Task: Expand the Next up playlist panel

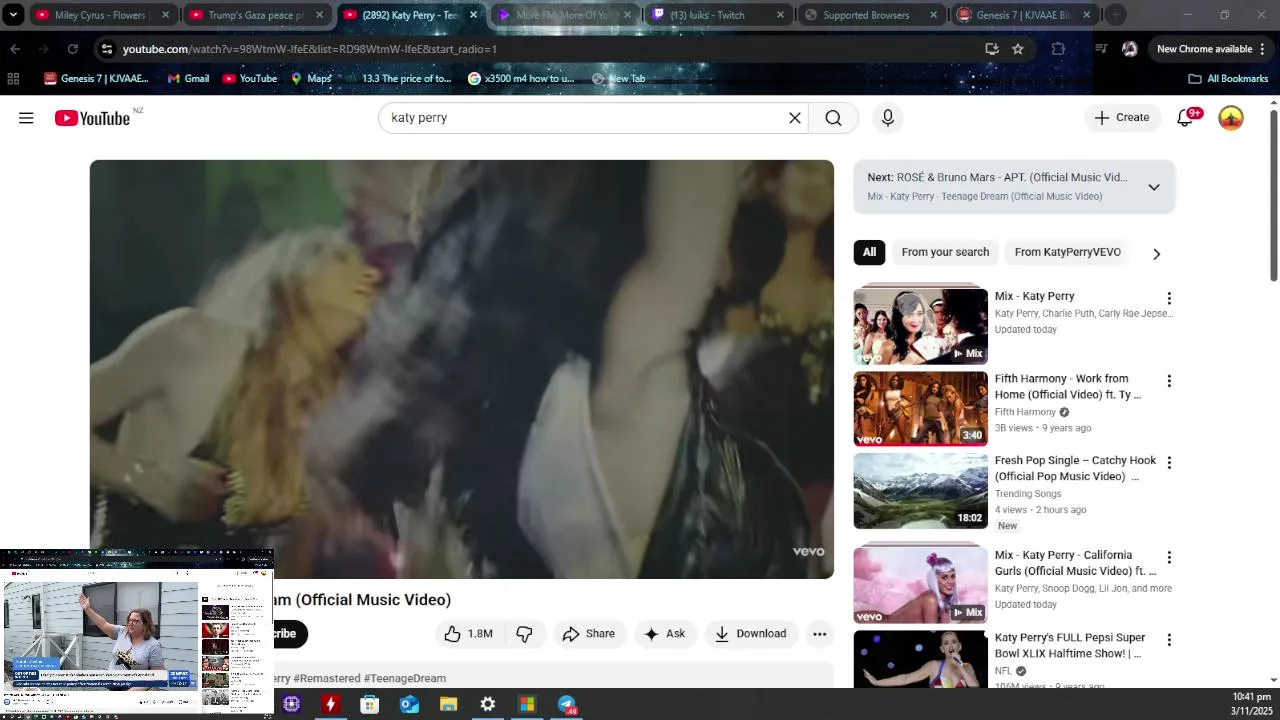Action: click(1153, 187)
